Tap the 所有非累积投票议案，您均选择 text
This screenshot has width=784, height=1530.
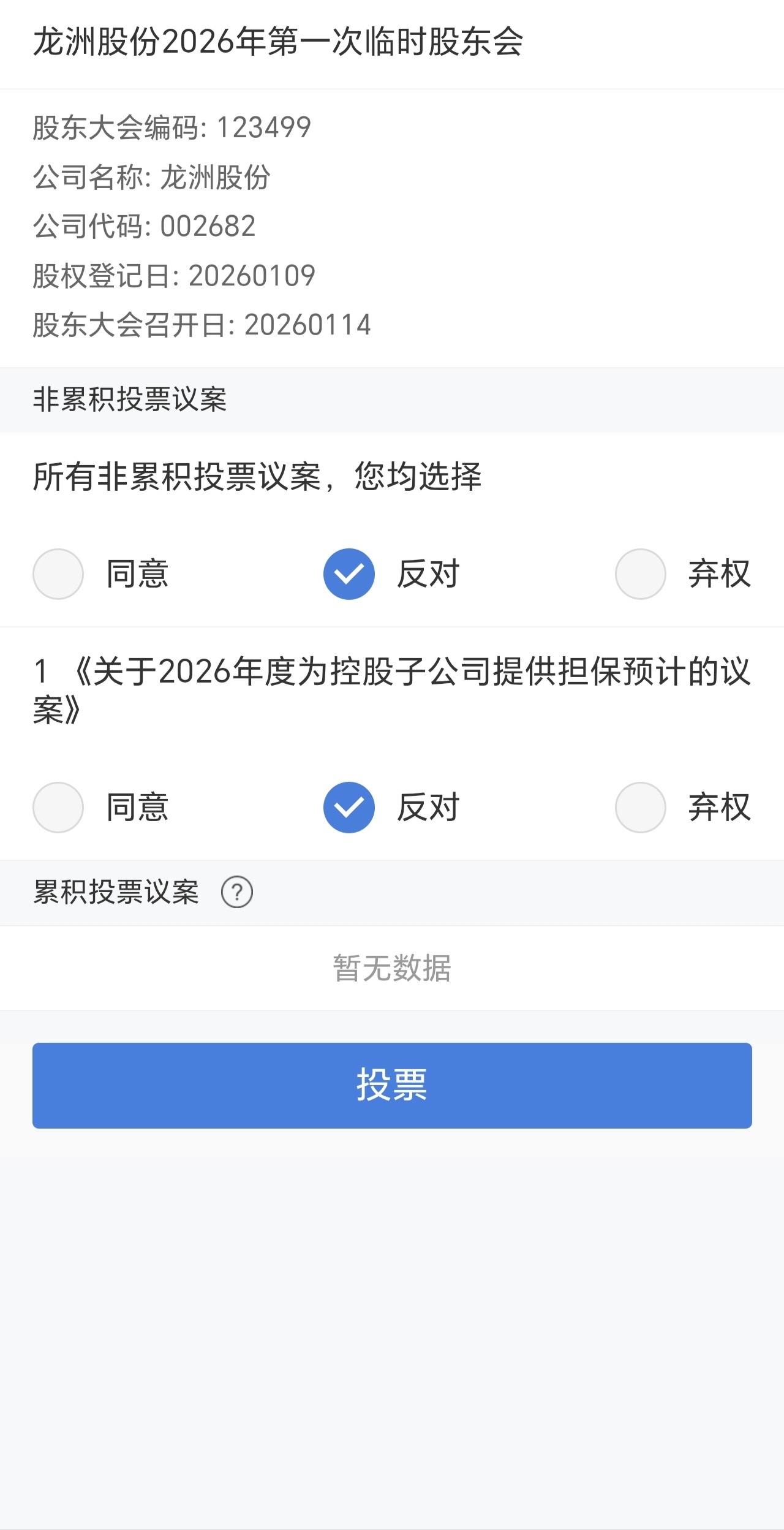(257, 477)
